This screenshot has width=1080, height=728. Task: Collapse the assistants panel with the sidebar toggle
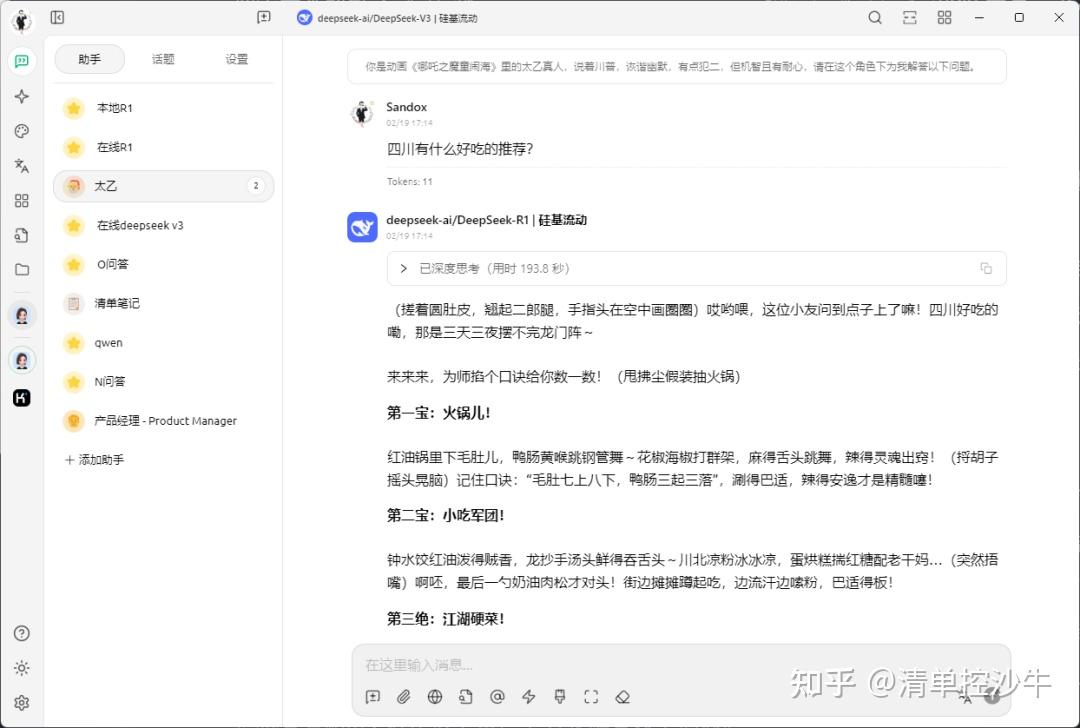(57, 17)
